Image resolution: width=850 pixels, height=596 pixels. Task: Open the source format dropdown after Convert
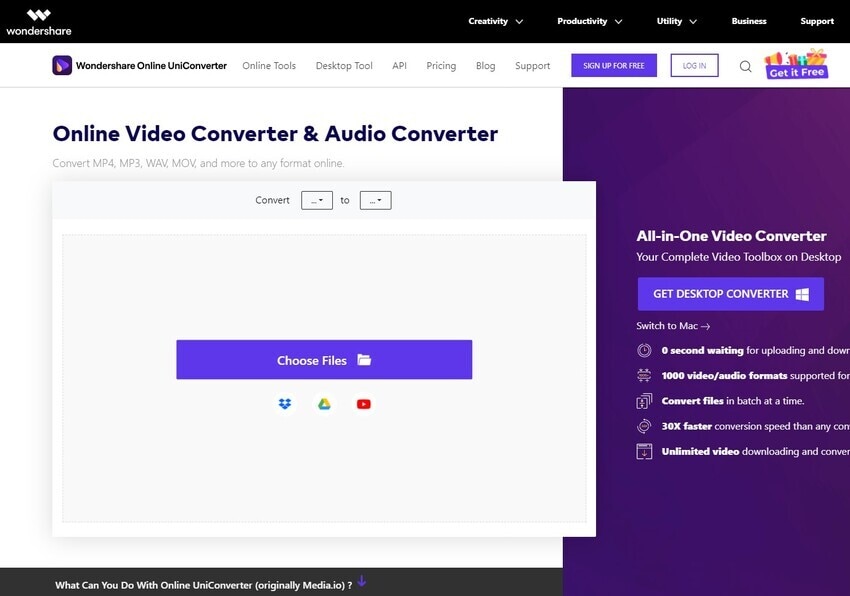317,200
